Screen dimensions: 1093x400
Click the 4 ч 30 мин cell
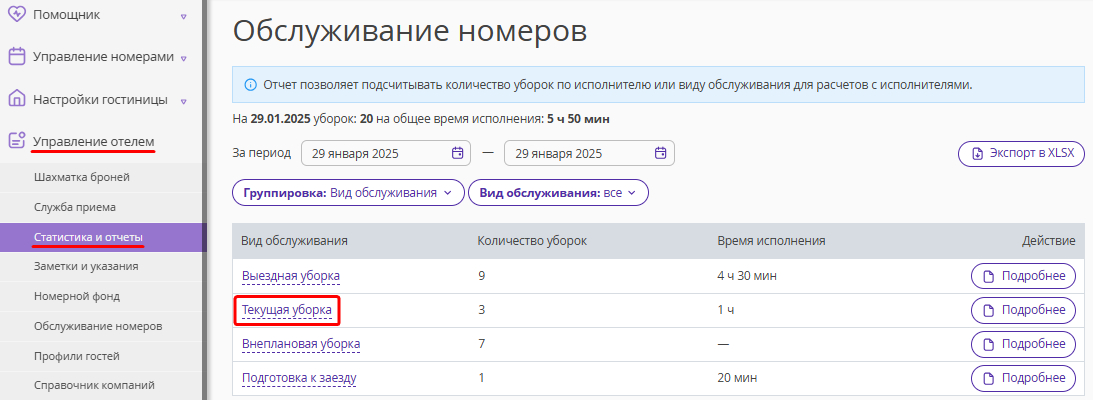747,276
